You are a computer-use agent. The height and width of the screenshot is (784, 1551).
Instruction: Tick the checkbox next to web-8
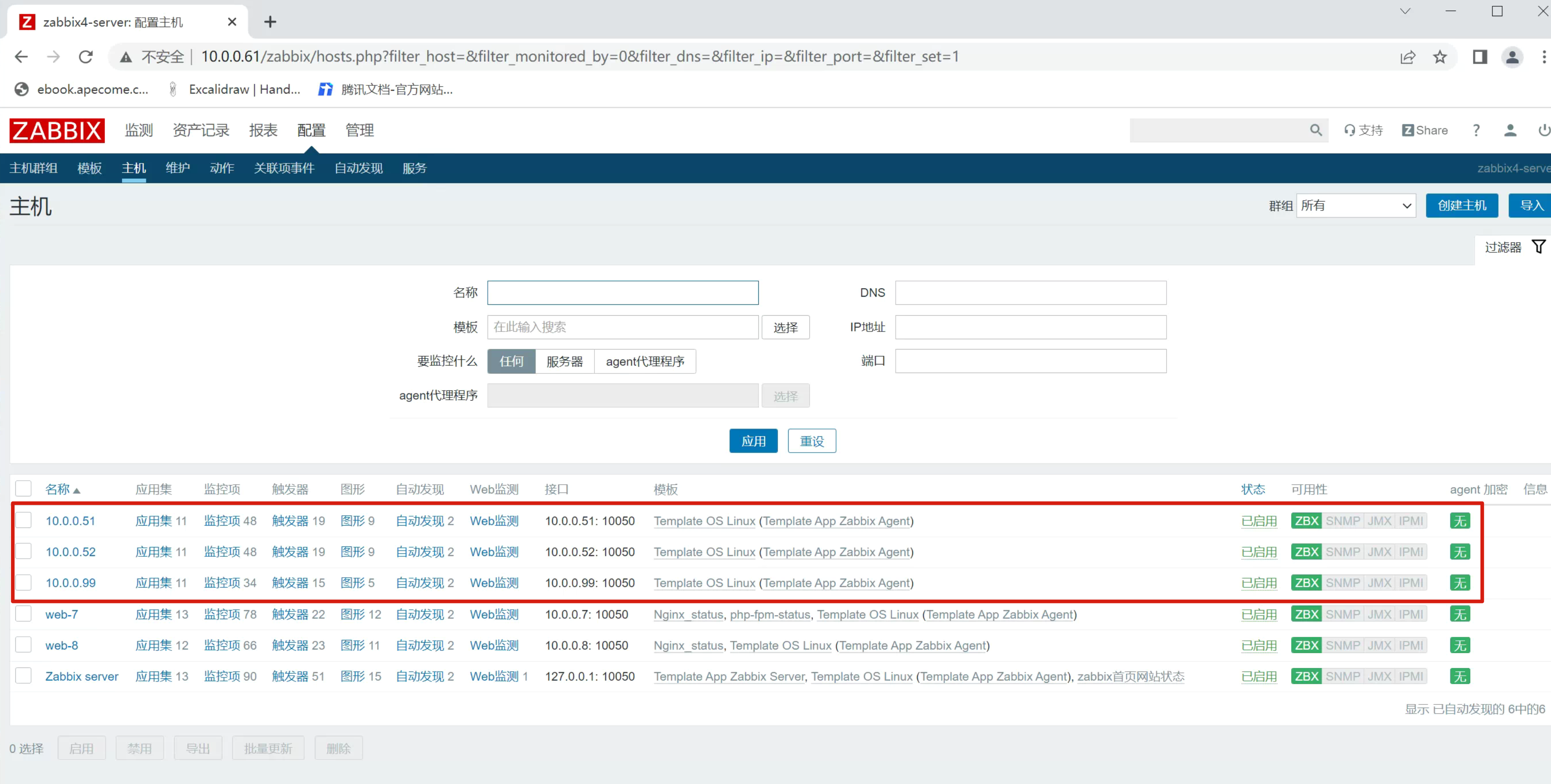(23, 645)
